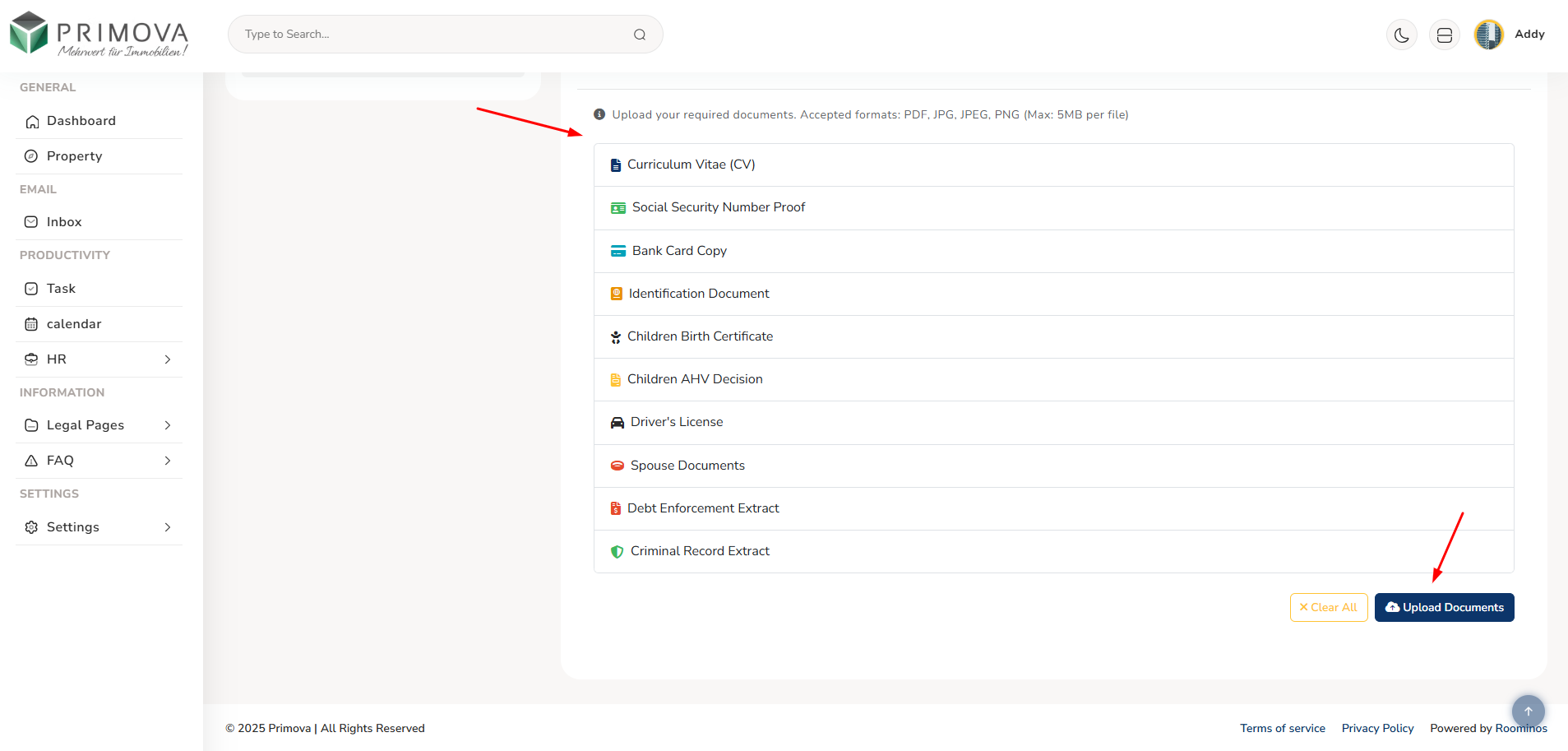Click the Upload Documents button
This screenshot has width=1568, height=751.
point(1444,608)
